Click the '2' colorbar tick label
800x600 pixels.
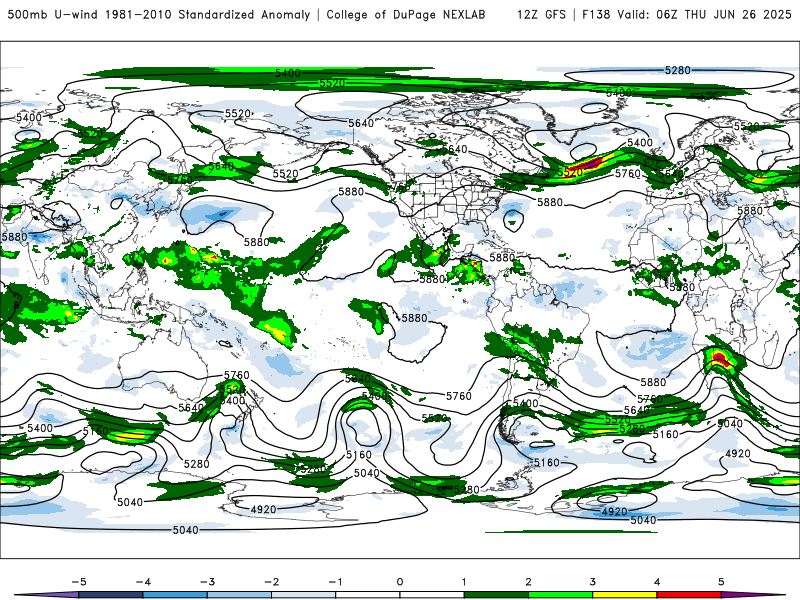[528, 582]
